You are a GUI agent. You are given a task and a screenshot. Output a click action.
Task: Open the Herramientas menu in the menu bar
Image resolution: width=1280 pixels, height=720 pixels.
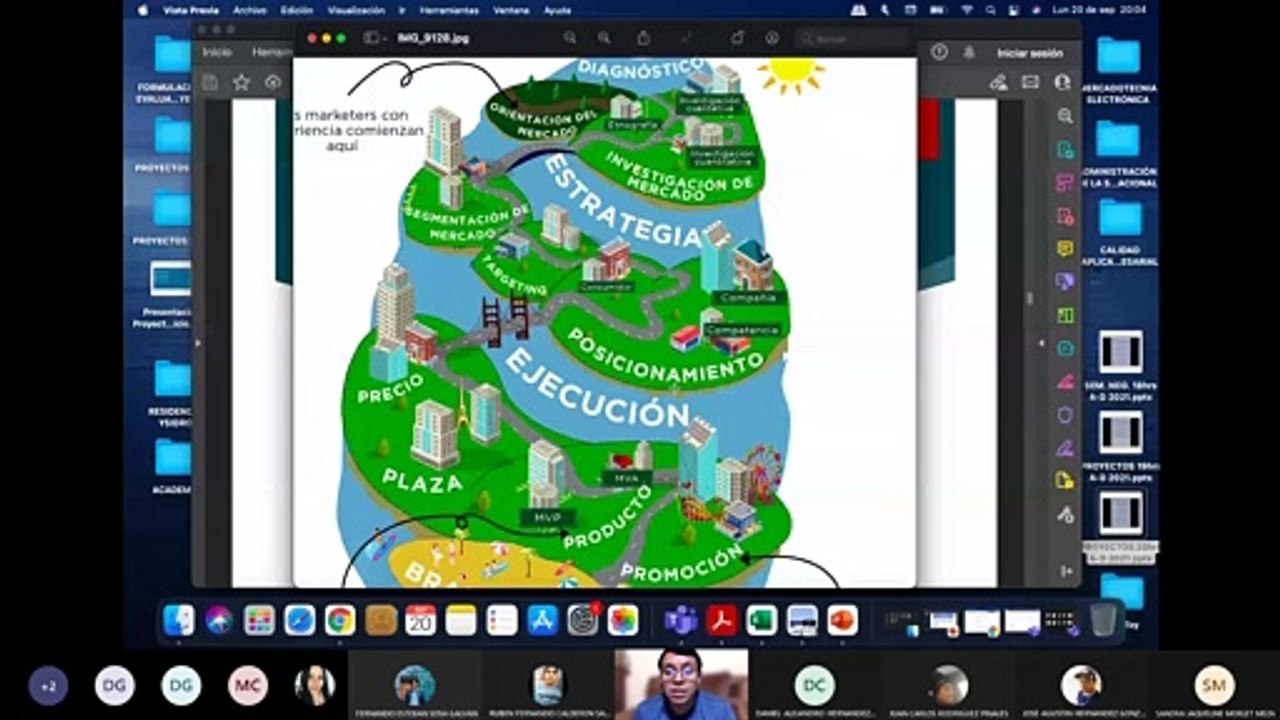449,10
